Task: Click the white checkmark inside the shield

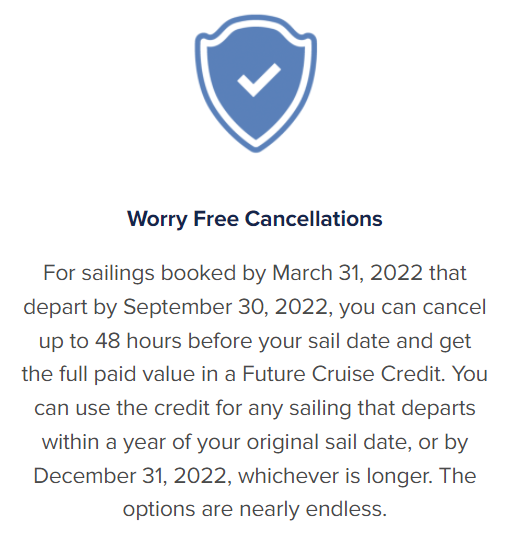Action: tap(259, 80)
